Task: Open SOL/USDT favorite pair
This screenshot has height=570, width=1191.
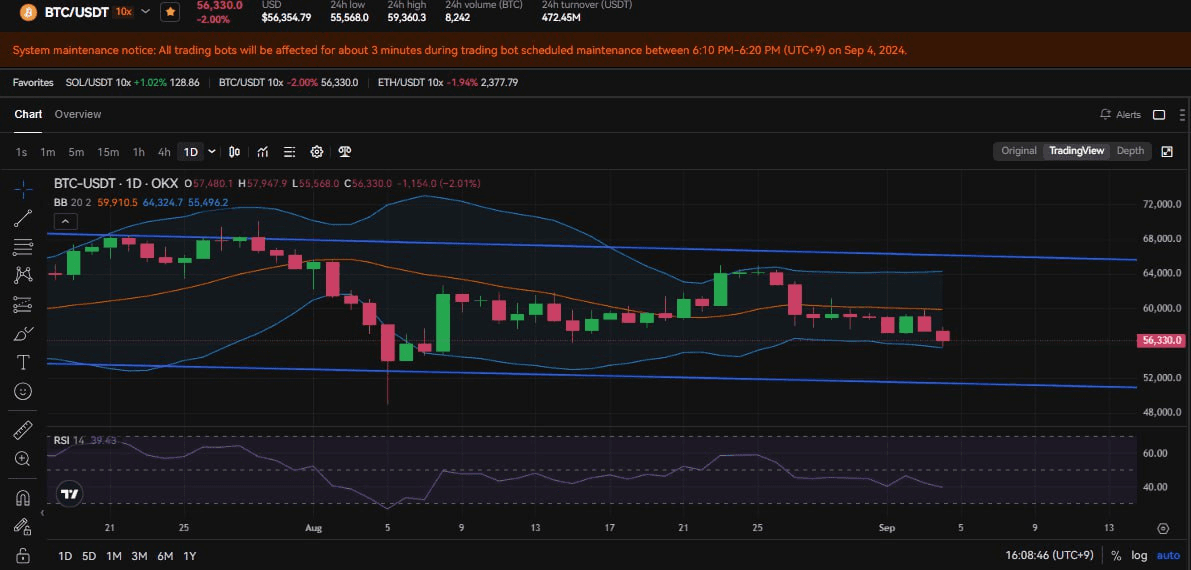Action: 133,82
